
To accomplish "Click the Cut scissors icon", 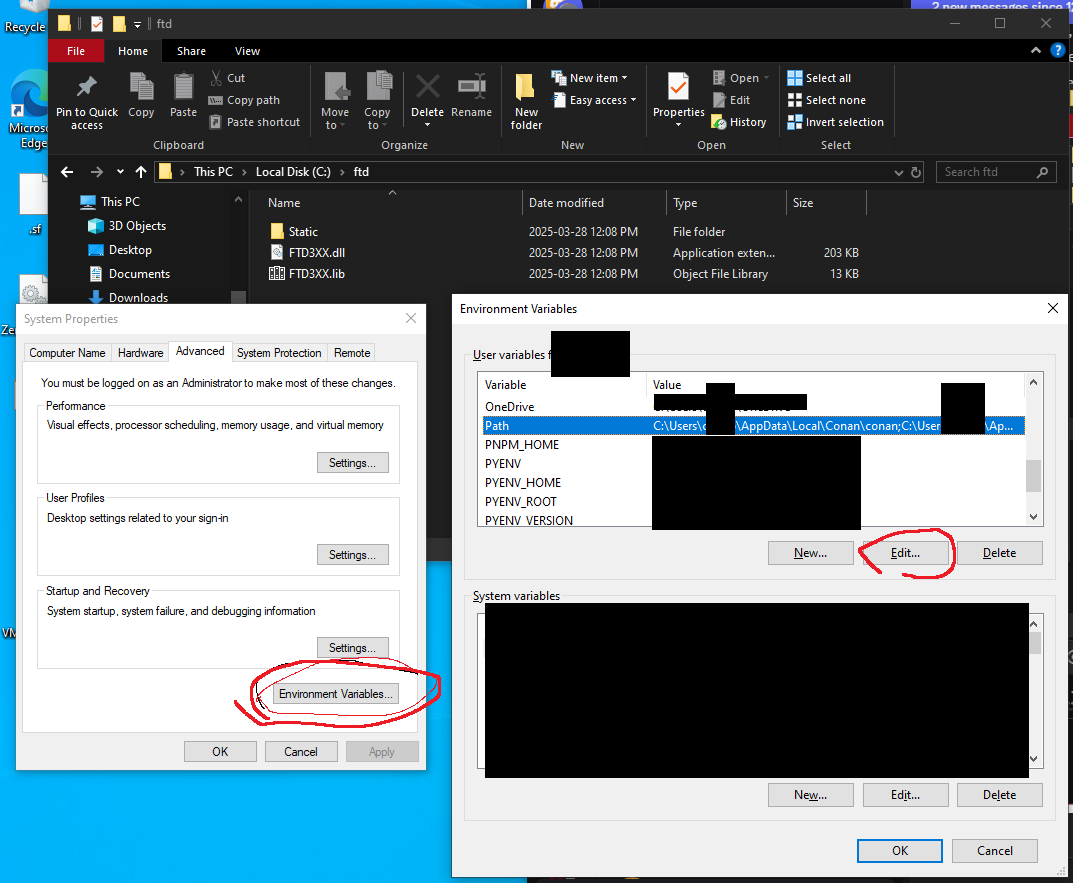I will 217,78.
